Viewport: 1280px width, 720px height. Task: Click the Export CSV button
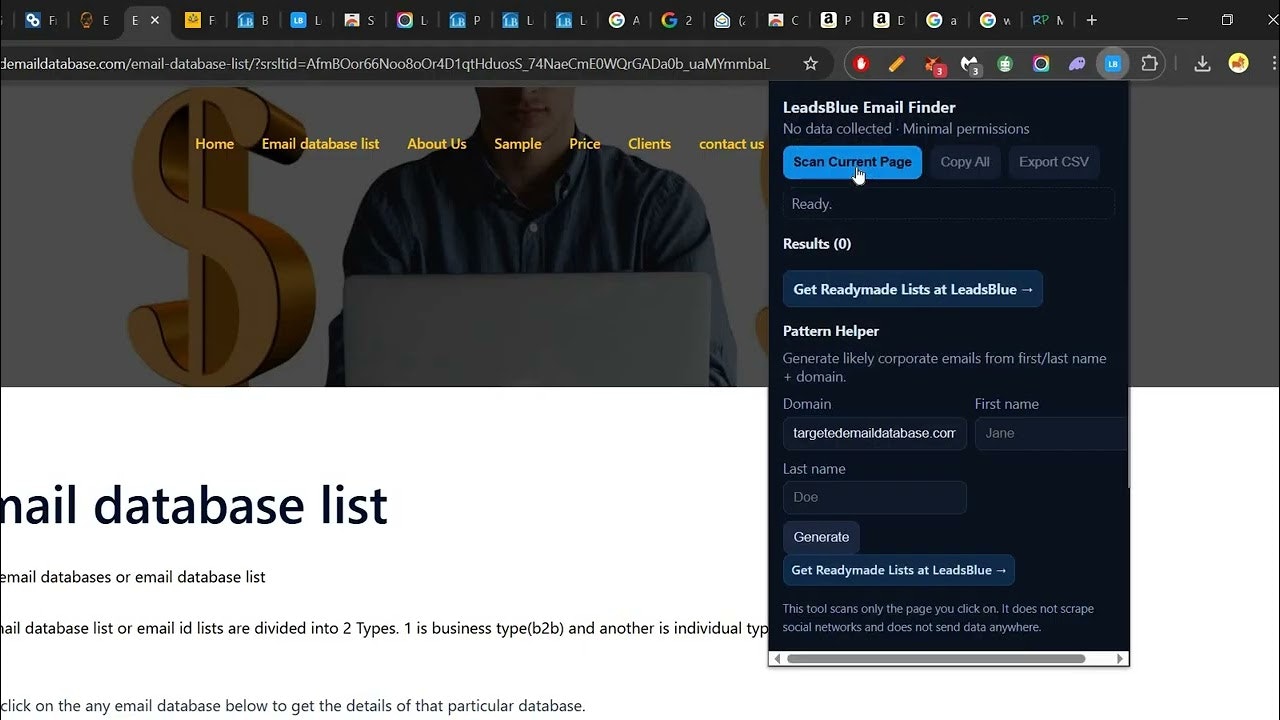coord(1053,162)
